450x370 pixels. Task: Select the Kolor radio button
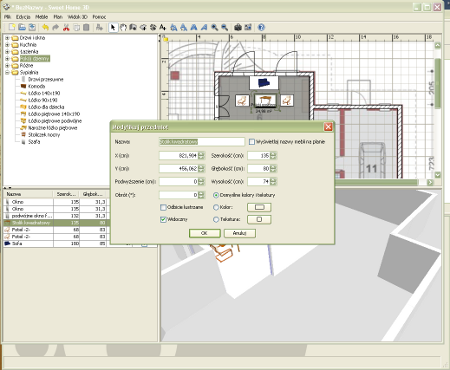[x=216, y=207]
